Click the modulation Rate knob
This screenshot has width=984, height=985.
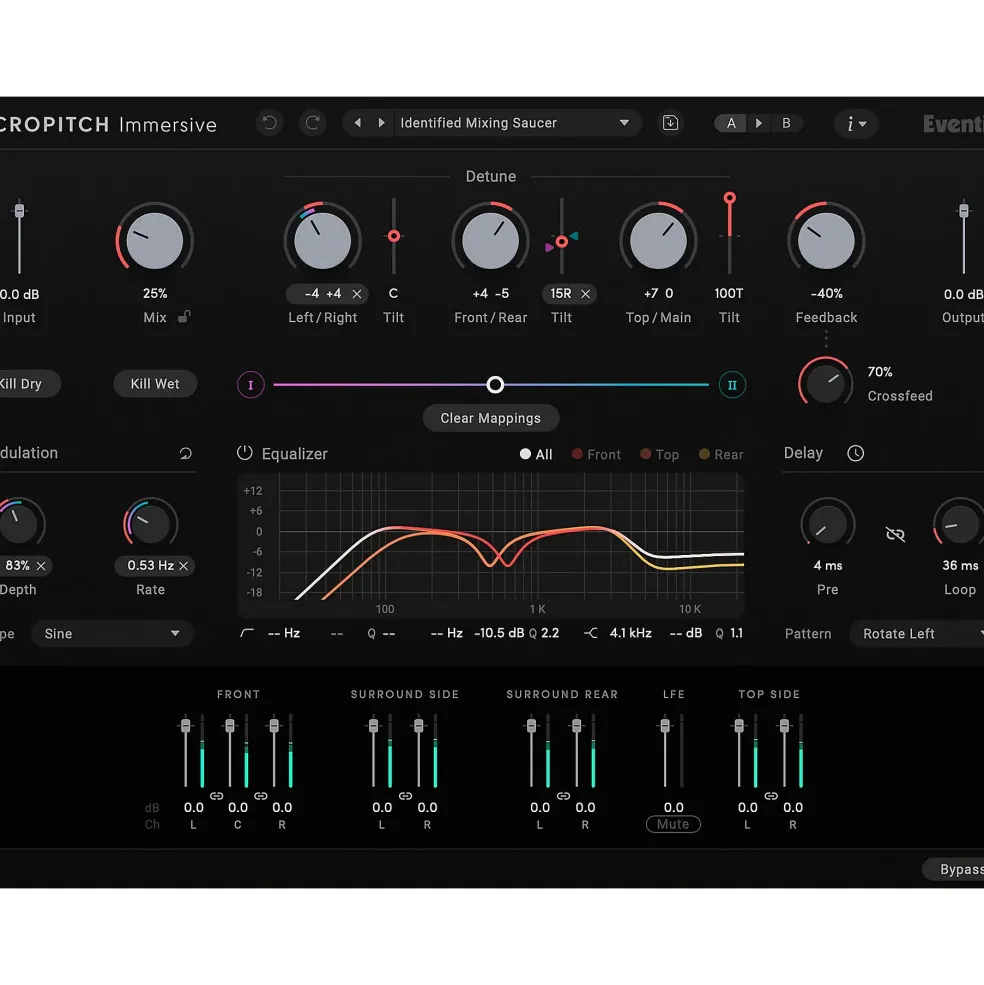pos(151,523)
